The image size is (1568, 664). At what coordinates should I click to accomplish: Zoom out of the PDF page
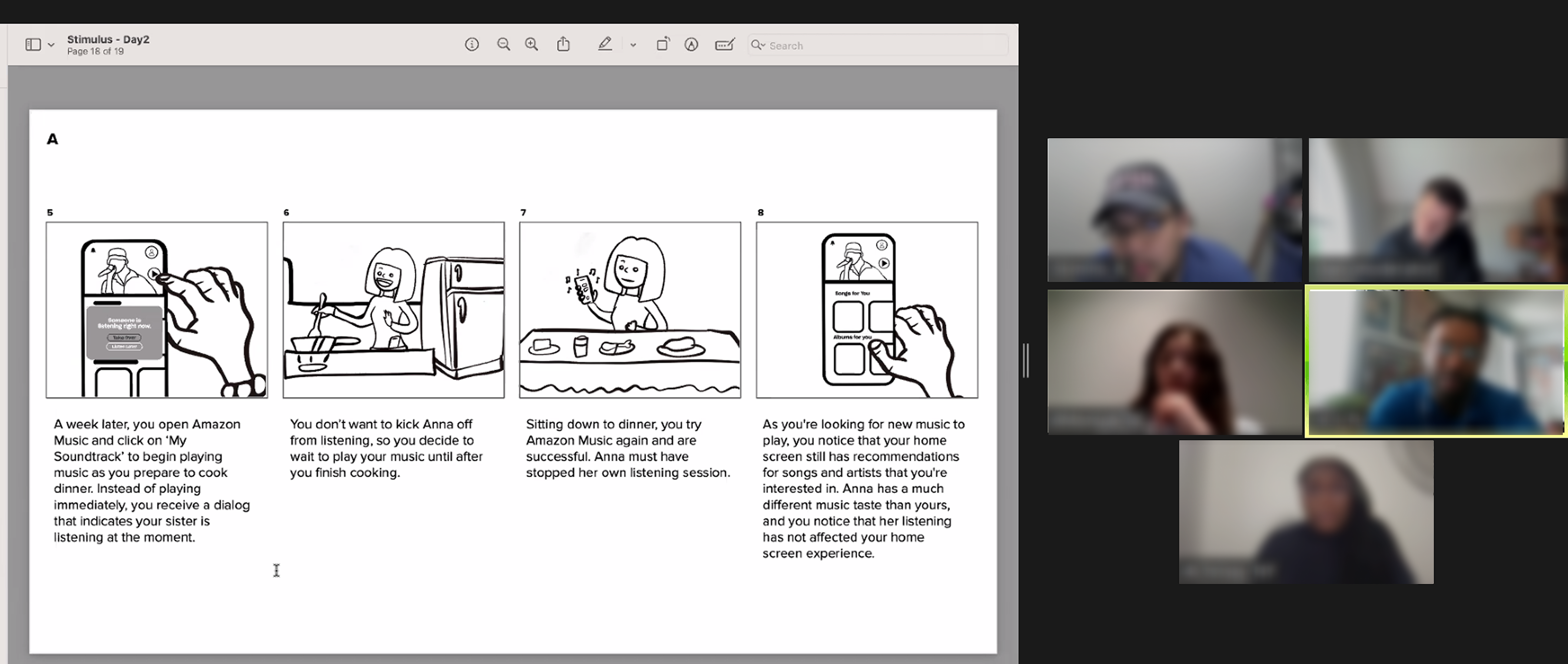point(503,44)
